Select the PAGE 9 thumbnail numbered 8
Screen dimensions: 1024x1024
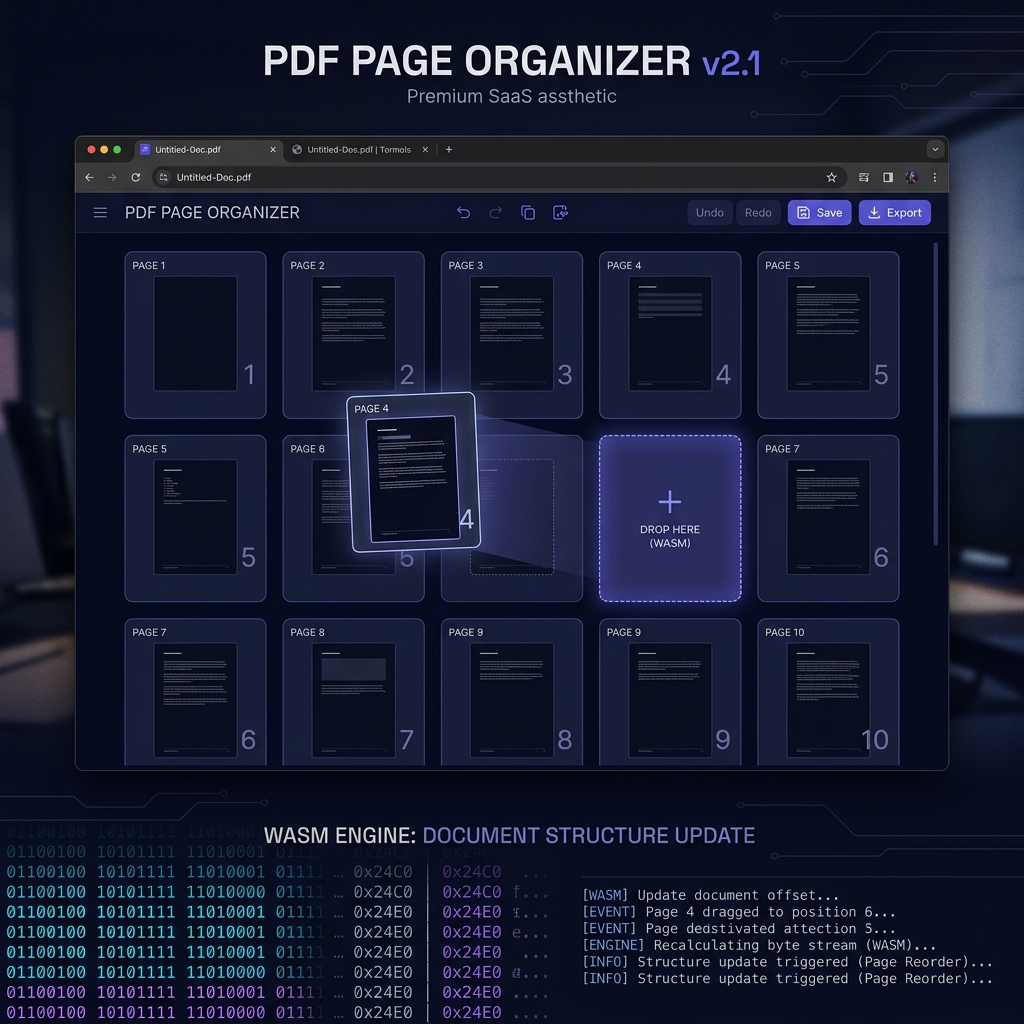(512, 692)
